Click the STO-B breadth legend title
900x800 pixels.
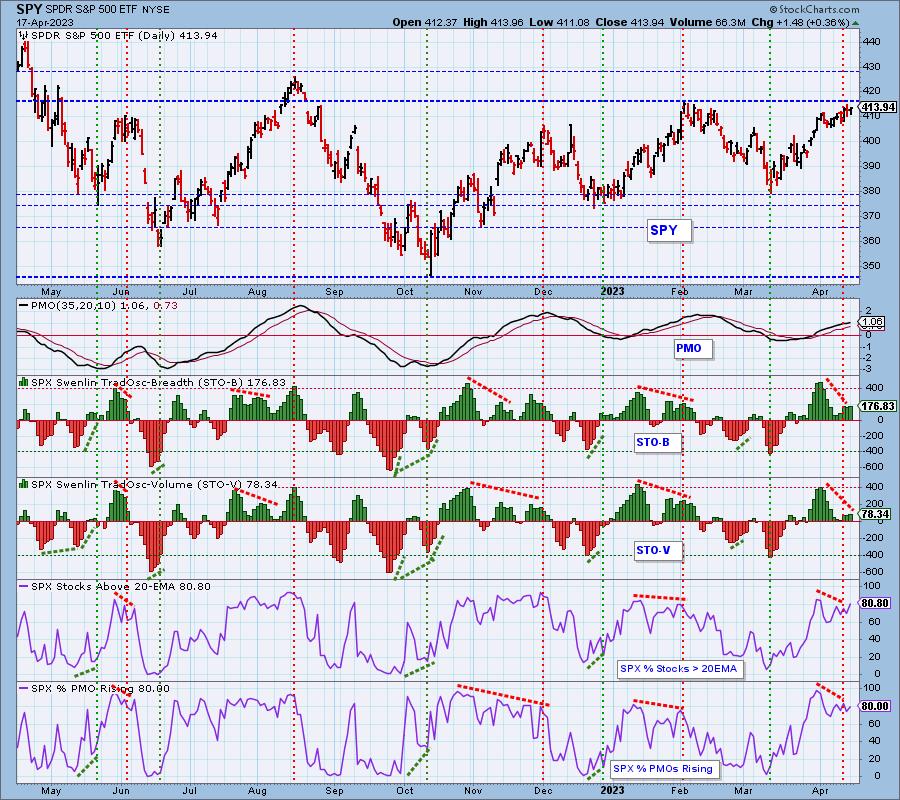(158, 382)
